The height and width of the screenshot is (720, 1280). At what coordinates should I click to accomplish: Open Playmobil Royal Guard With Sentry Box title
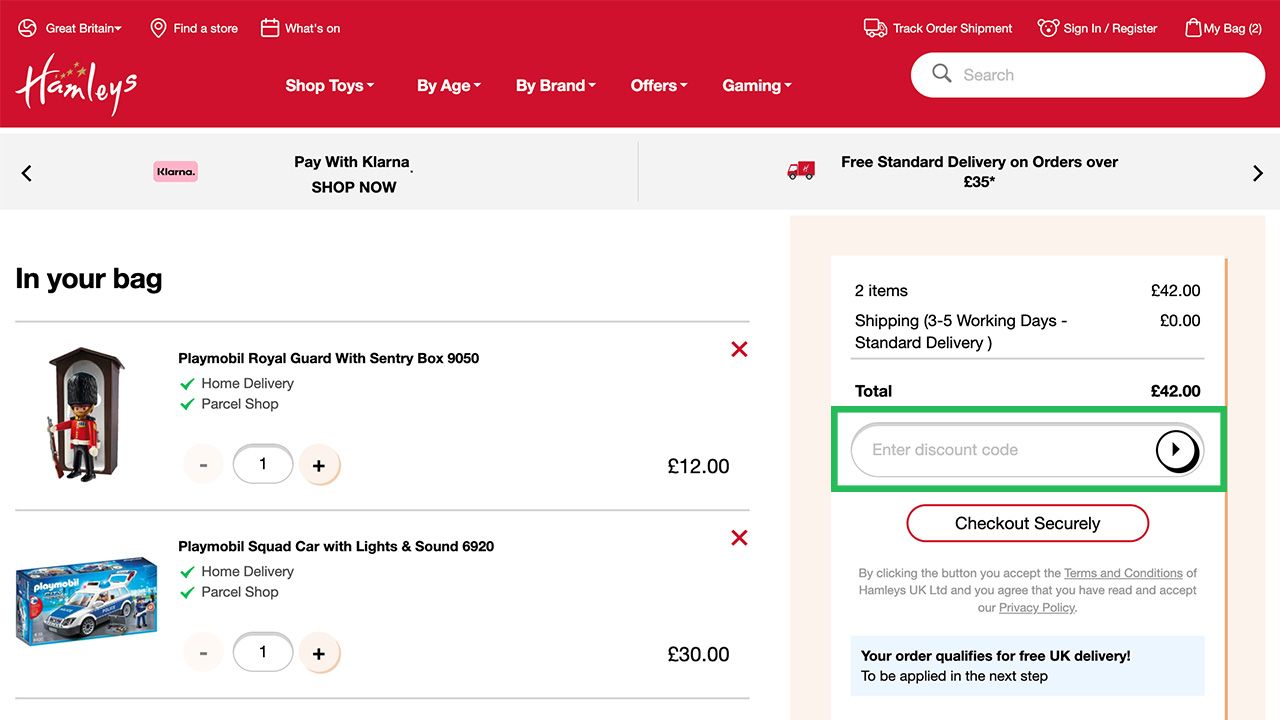coord(329,358)
